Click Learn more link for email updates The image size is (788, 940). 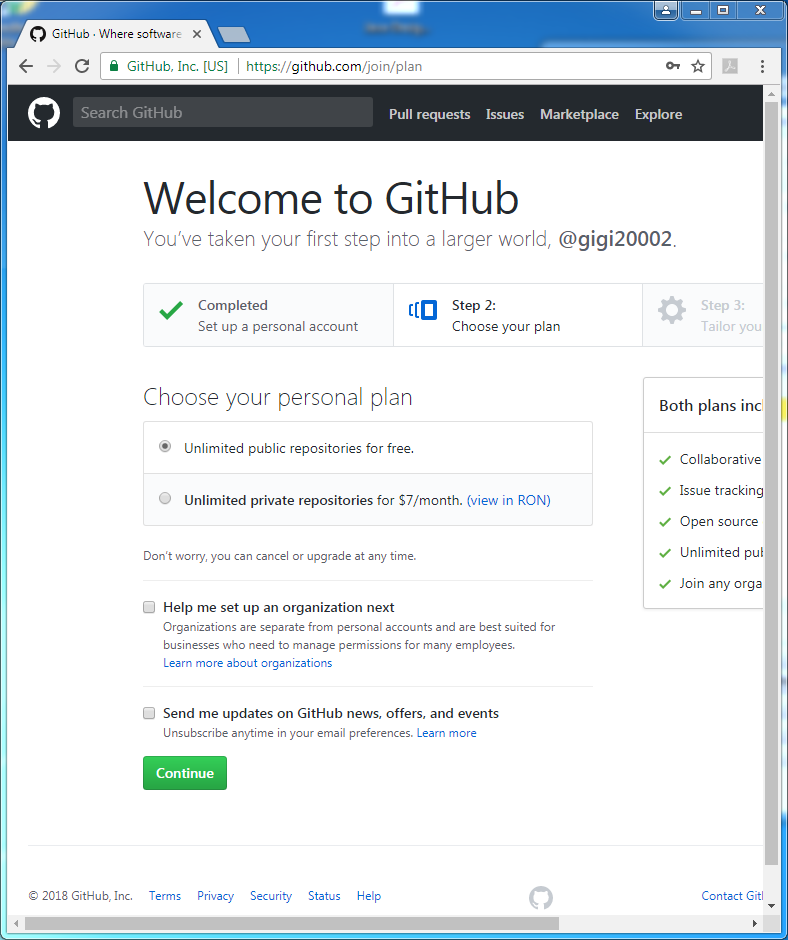point(447,733)
